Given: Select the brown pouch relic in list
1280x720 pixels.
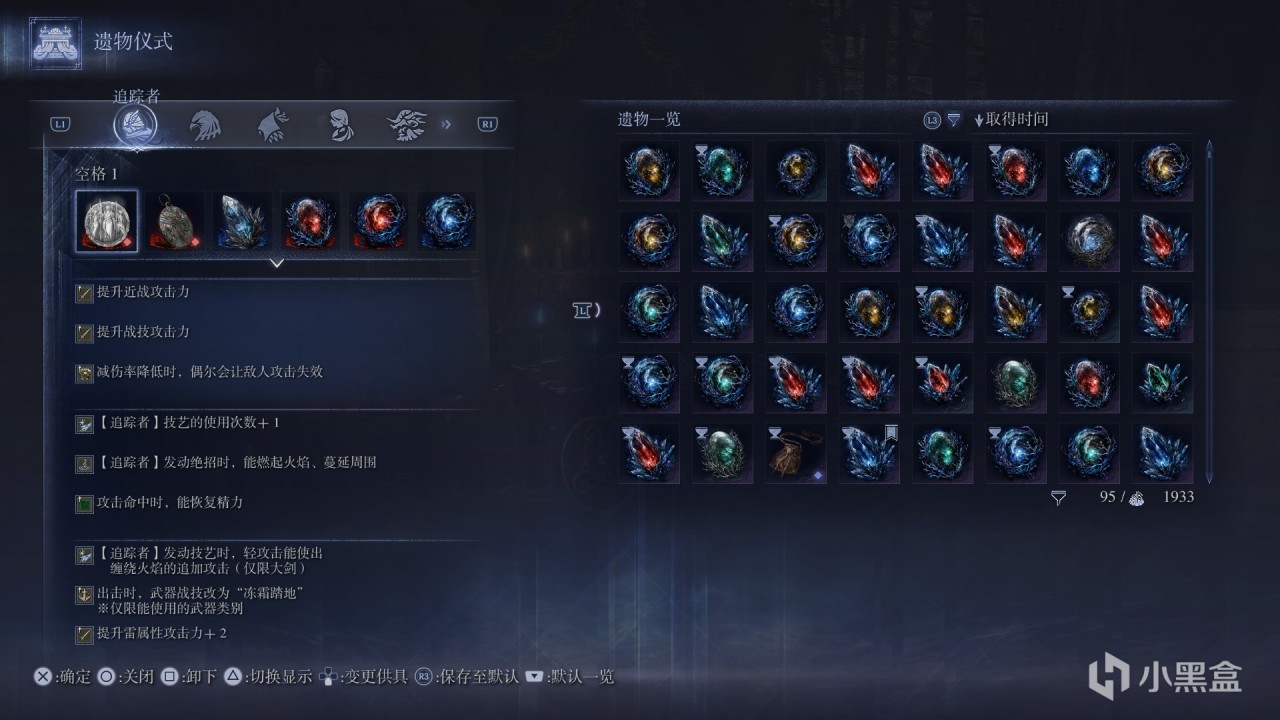Looking at the screenshot, I should click(x=795, y=453).
